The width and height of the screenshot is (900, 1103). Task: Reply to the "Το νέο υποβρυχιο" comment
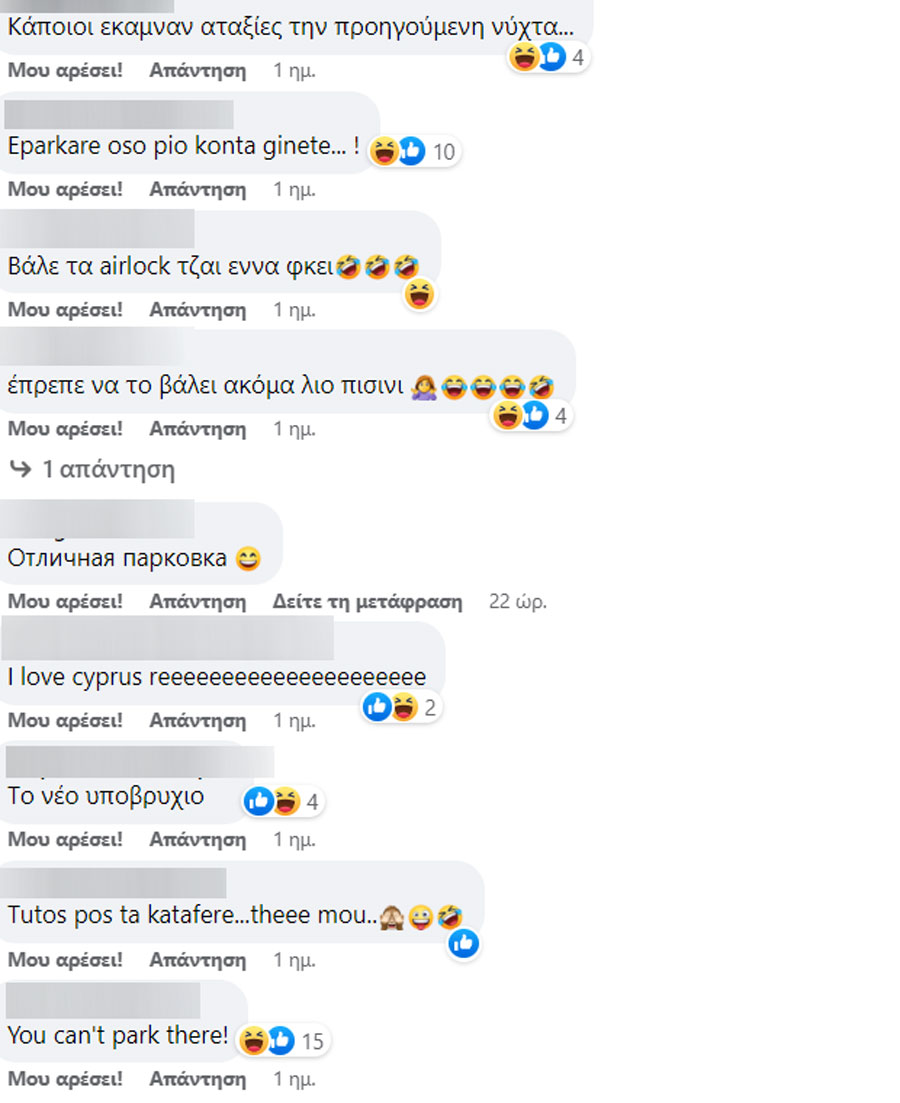pyautogui.click(x=198, y=839)
